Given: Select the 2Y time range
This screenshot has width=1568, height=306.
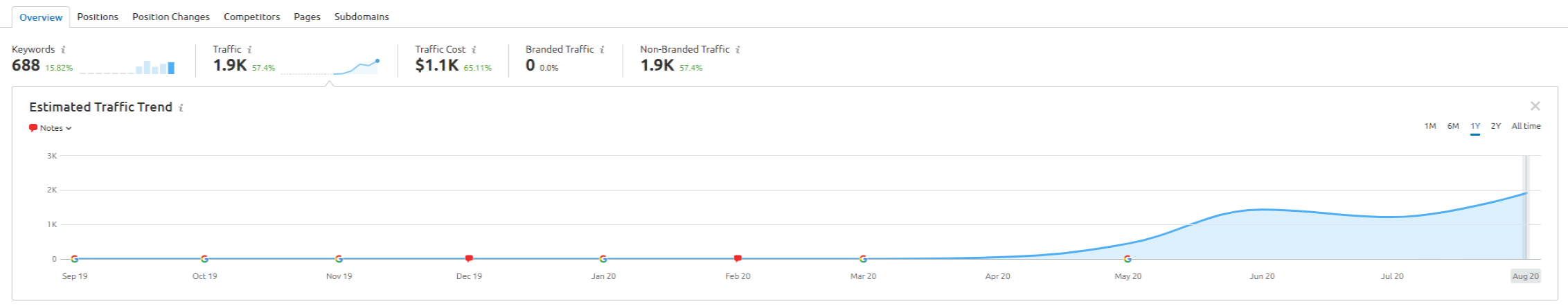Looking at the screenshot, I should click(x=1496, y=126).
